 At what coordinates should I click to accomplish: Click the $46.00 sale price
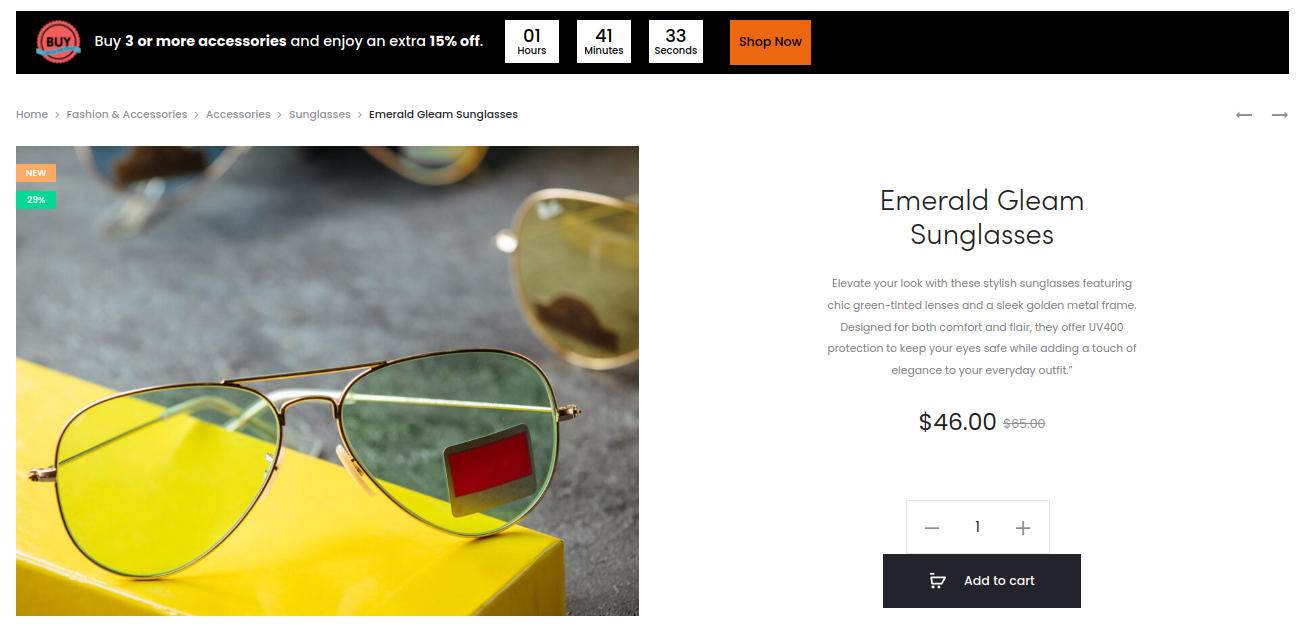[x=957, y=422]
